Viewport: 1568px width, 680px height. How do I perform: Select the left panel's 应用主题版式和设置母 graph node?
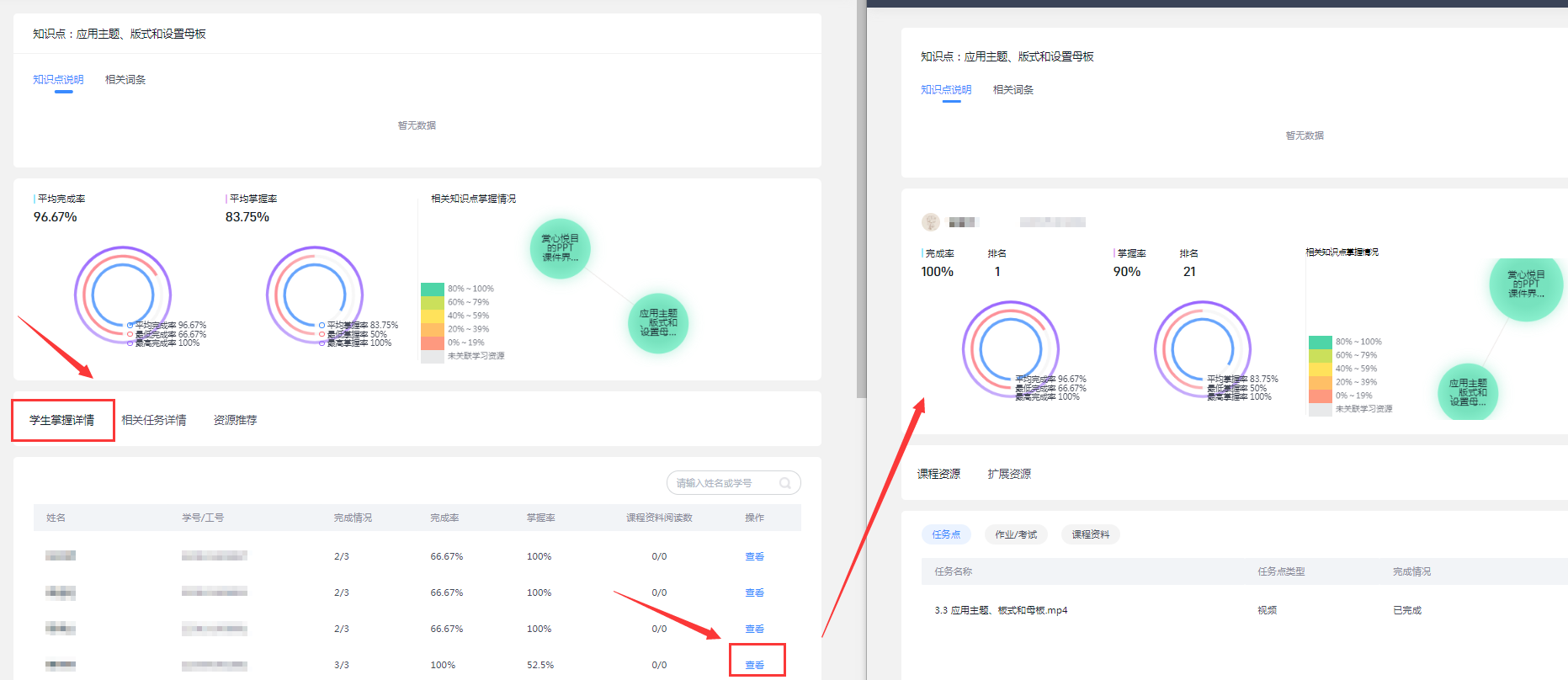point(658,323)
